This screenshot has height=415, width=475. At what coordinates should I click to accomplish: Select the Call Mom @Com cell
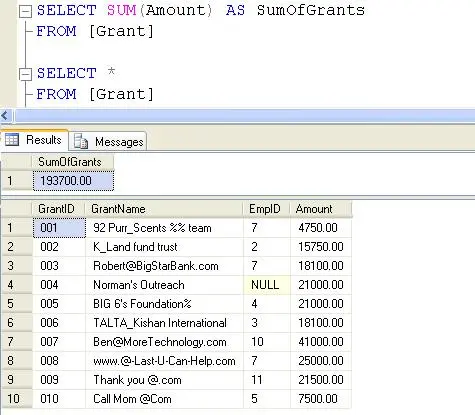coord(164,399)
